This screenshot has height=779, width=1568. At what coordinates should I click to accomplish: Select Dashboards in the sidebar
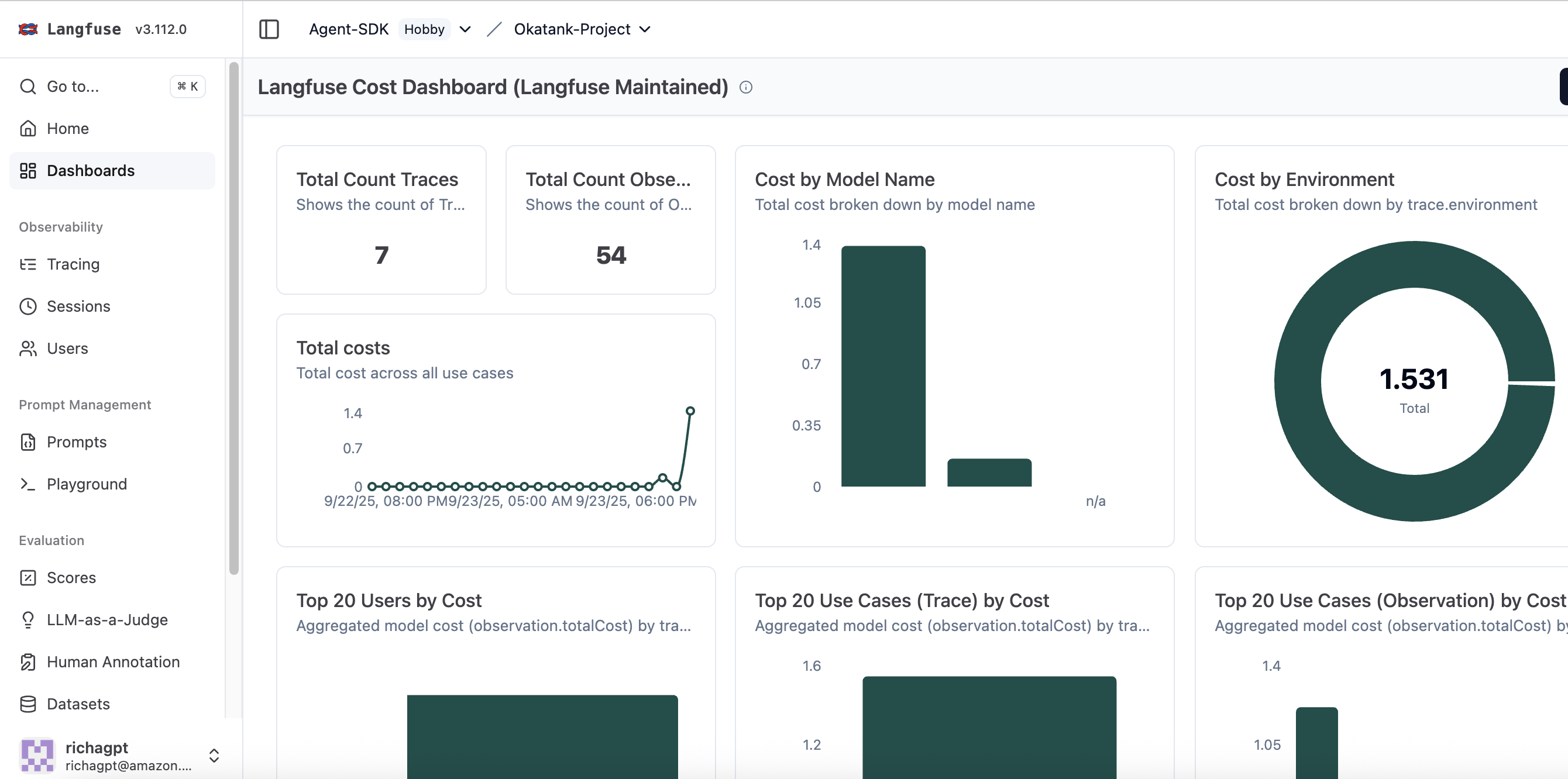[x=90, y=170]
